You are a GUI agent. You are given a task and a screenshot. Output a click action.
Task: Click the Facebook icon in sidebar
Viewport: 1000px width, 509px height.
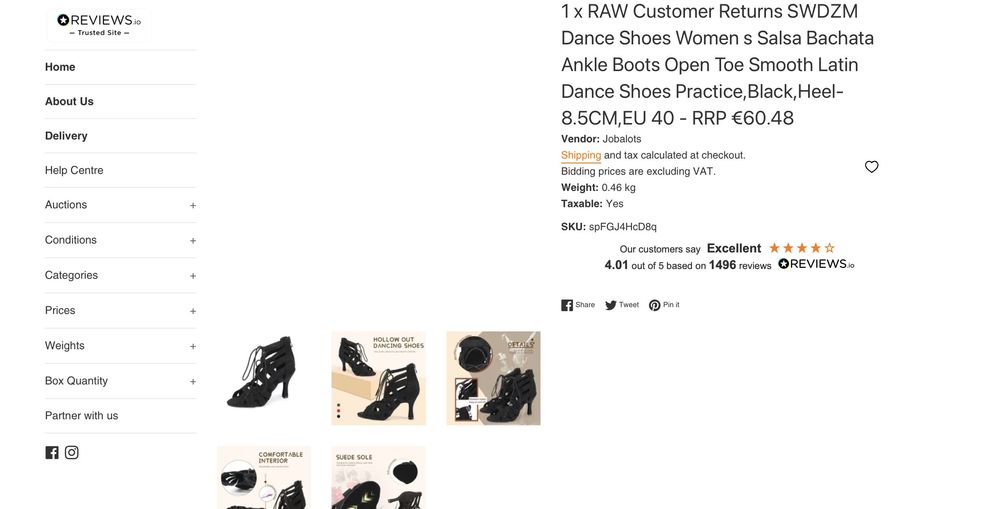tap(52, 452)
